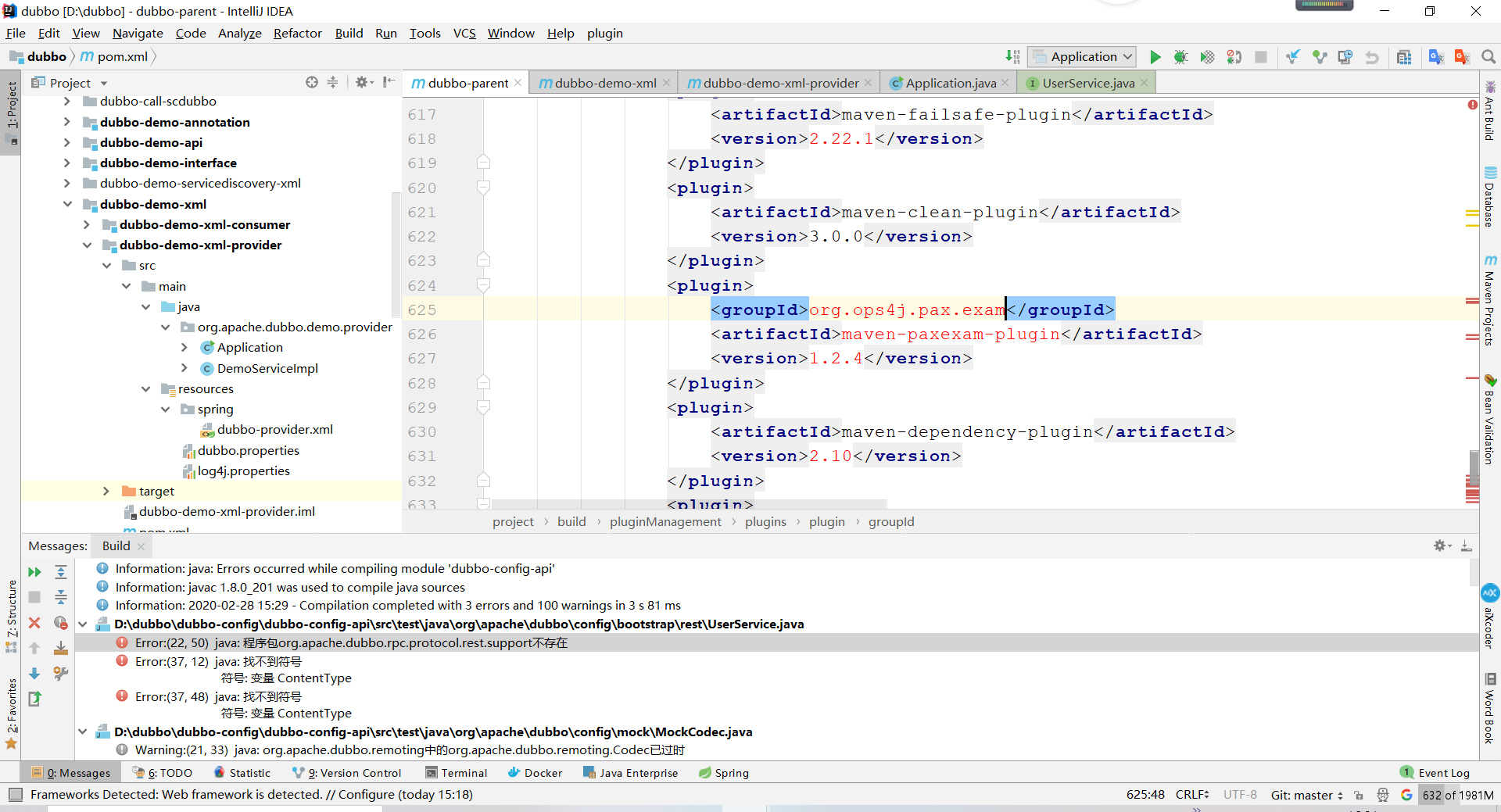Open the Terminal tool window
The height and width of the screenshot is (812, 1501).
(x=457, y=773)
